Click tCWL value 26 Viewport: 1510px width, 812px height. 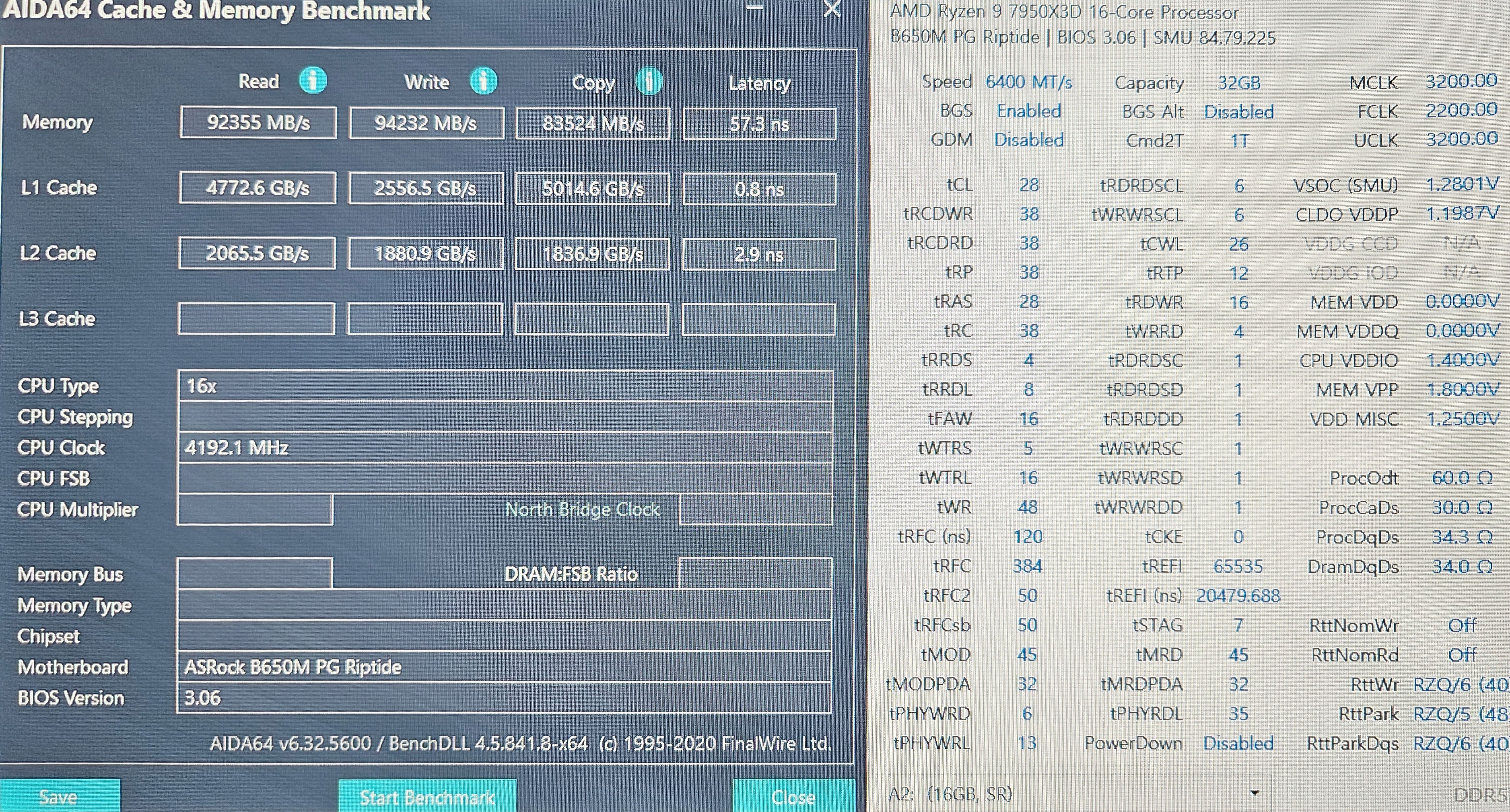(x=1238, y=244)
